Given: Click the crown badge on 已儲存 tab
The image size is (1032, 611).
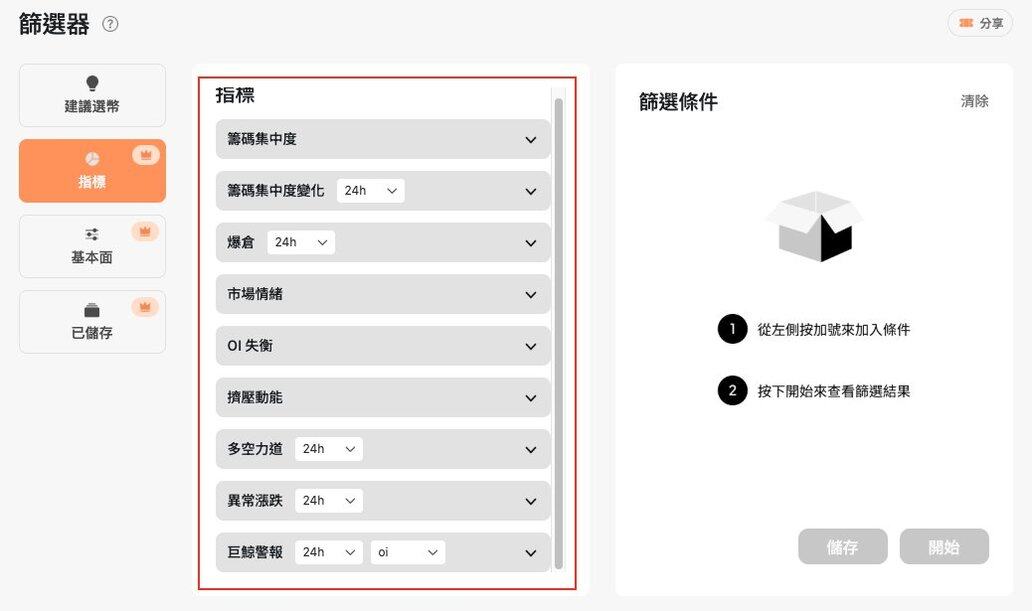Looking at the screenshot, I should [145, 307].
